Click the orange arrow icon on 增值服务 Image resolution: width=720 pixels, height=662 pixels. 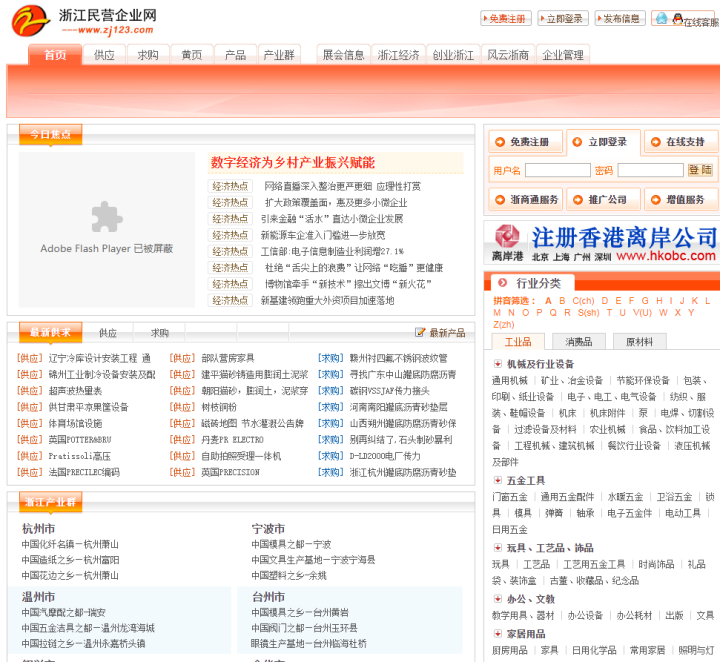point(656,200)
